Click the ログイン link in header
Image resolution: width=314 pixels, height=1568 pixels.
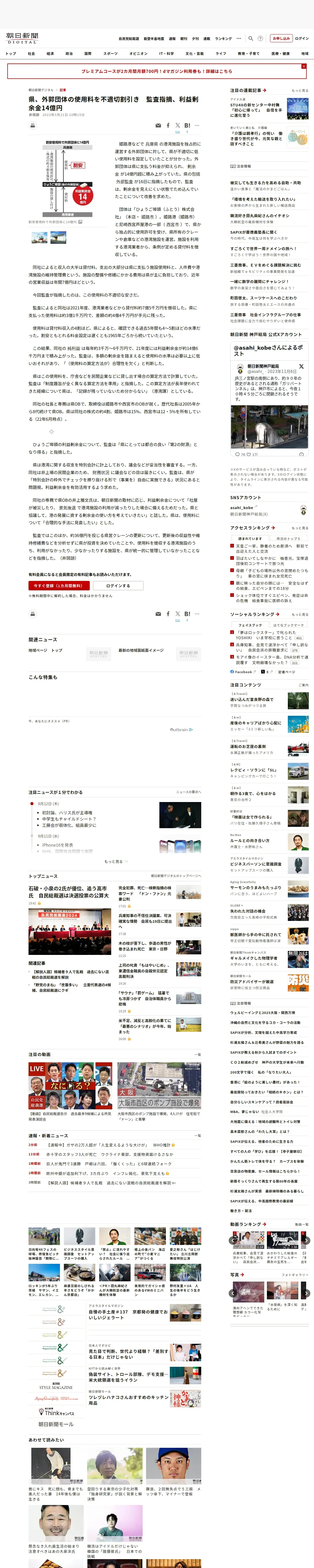[x=302, y=38]
